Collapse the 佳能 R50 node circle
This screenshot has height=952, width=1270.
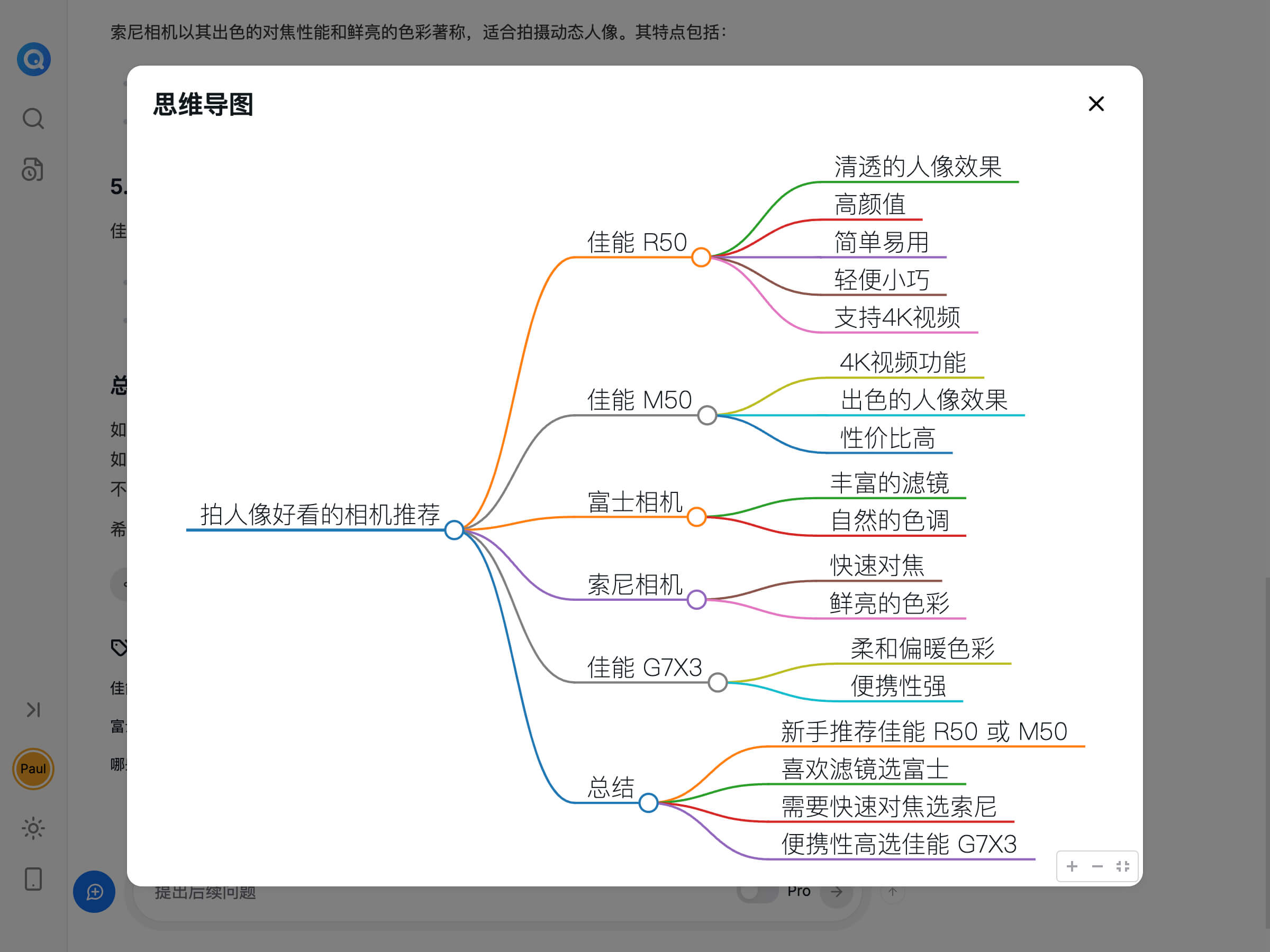click(x=701, y=257)
